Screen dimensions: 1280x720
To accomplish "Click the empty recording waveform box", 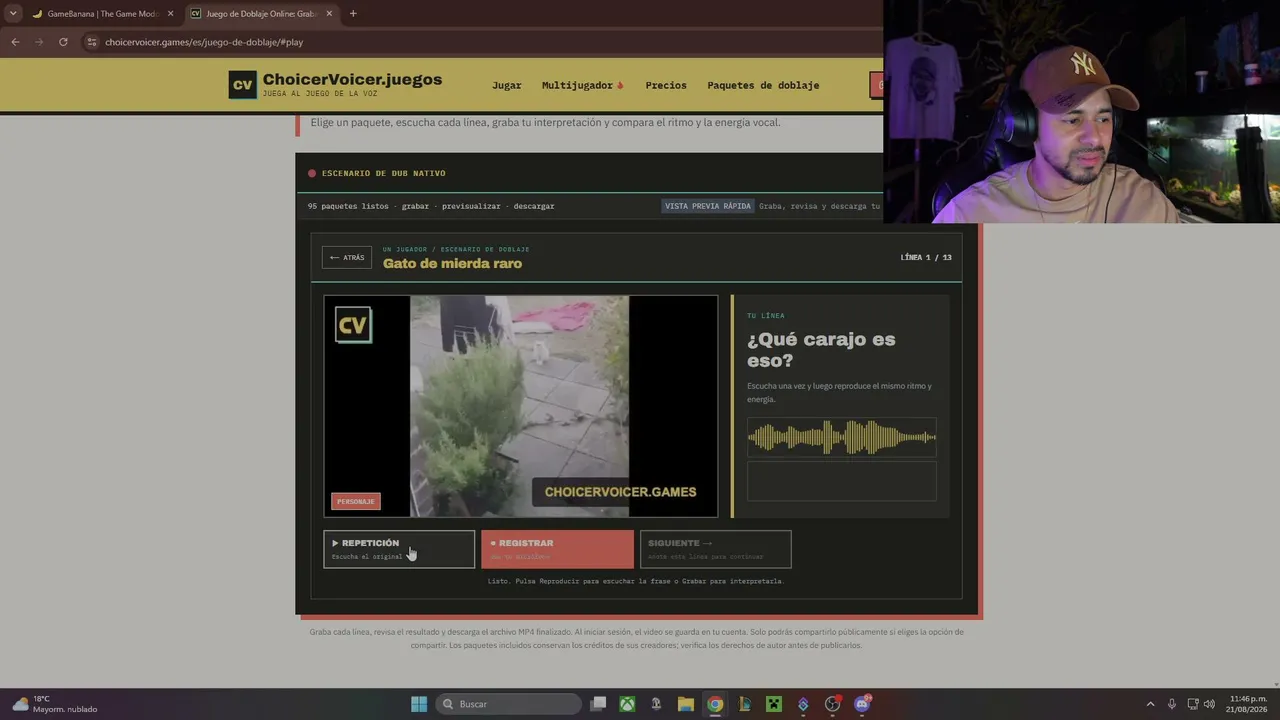I will pos(842,481).
